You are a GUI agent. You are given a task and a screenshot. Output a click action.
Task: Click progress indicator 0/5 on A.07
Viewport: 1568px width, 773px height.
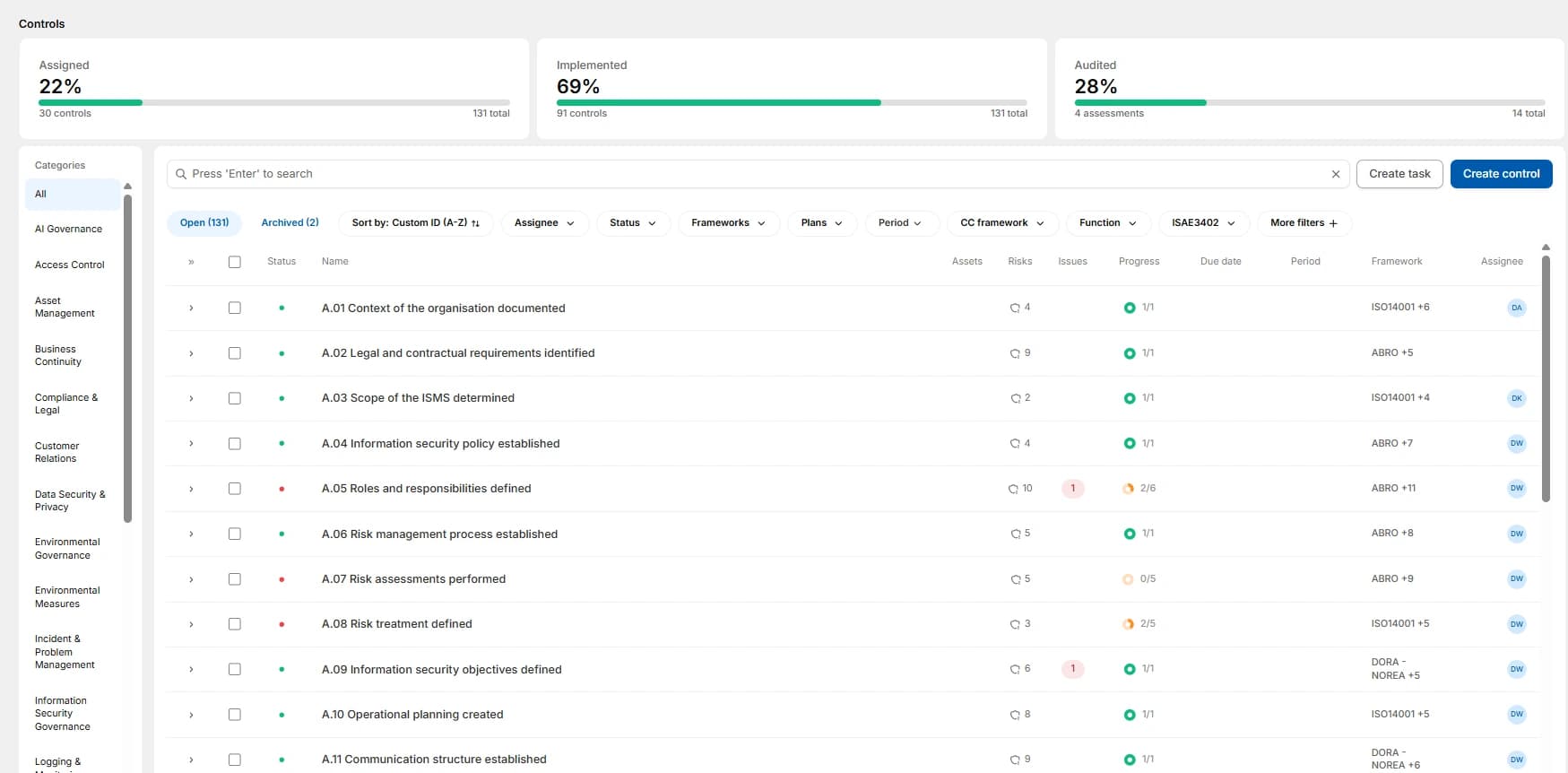coord(1139,579)
